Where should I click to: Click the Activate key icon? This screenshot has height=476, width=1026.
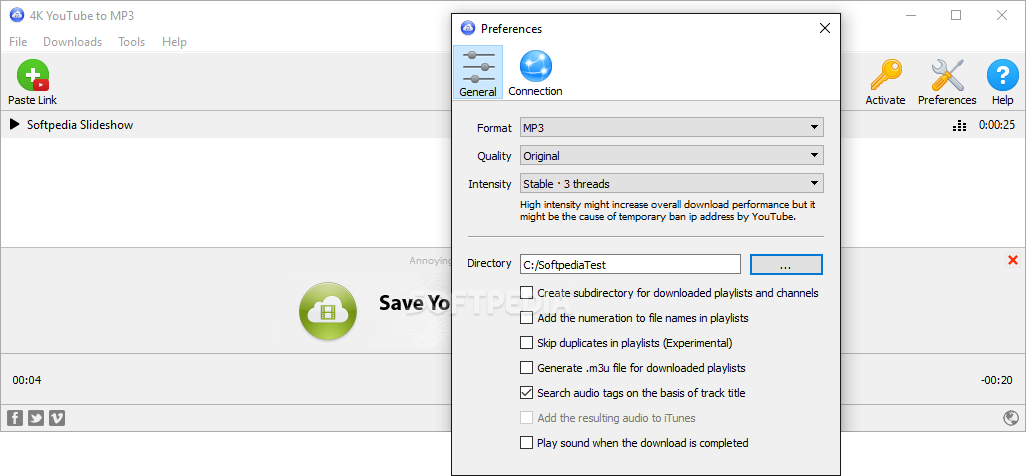[885, 75]
